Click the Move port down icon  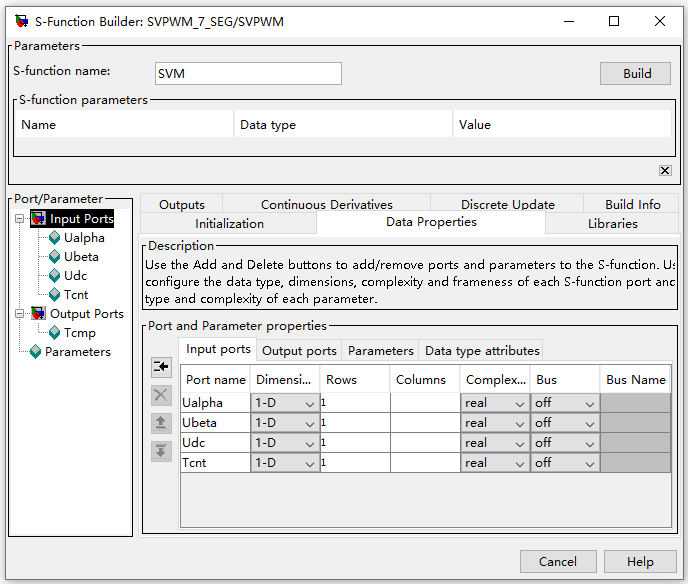tap(161, 451)
